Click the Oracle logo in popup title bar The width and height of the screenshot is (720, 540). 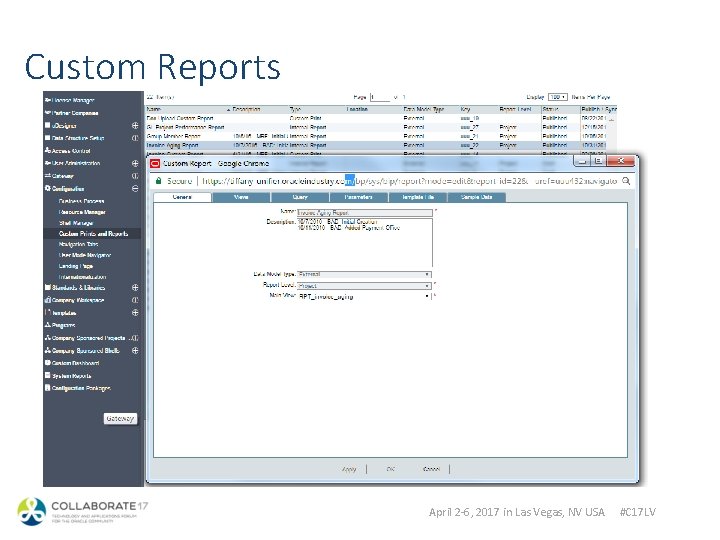pos(155,163)
